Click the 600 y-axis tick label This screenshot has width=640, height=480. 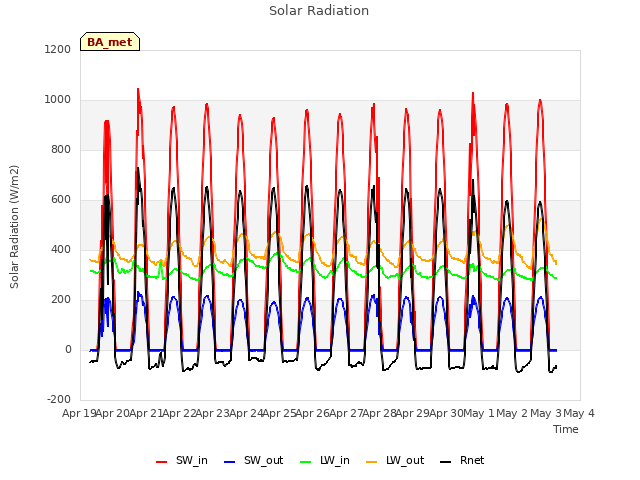point(61,200)
